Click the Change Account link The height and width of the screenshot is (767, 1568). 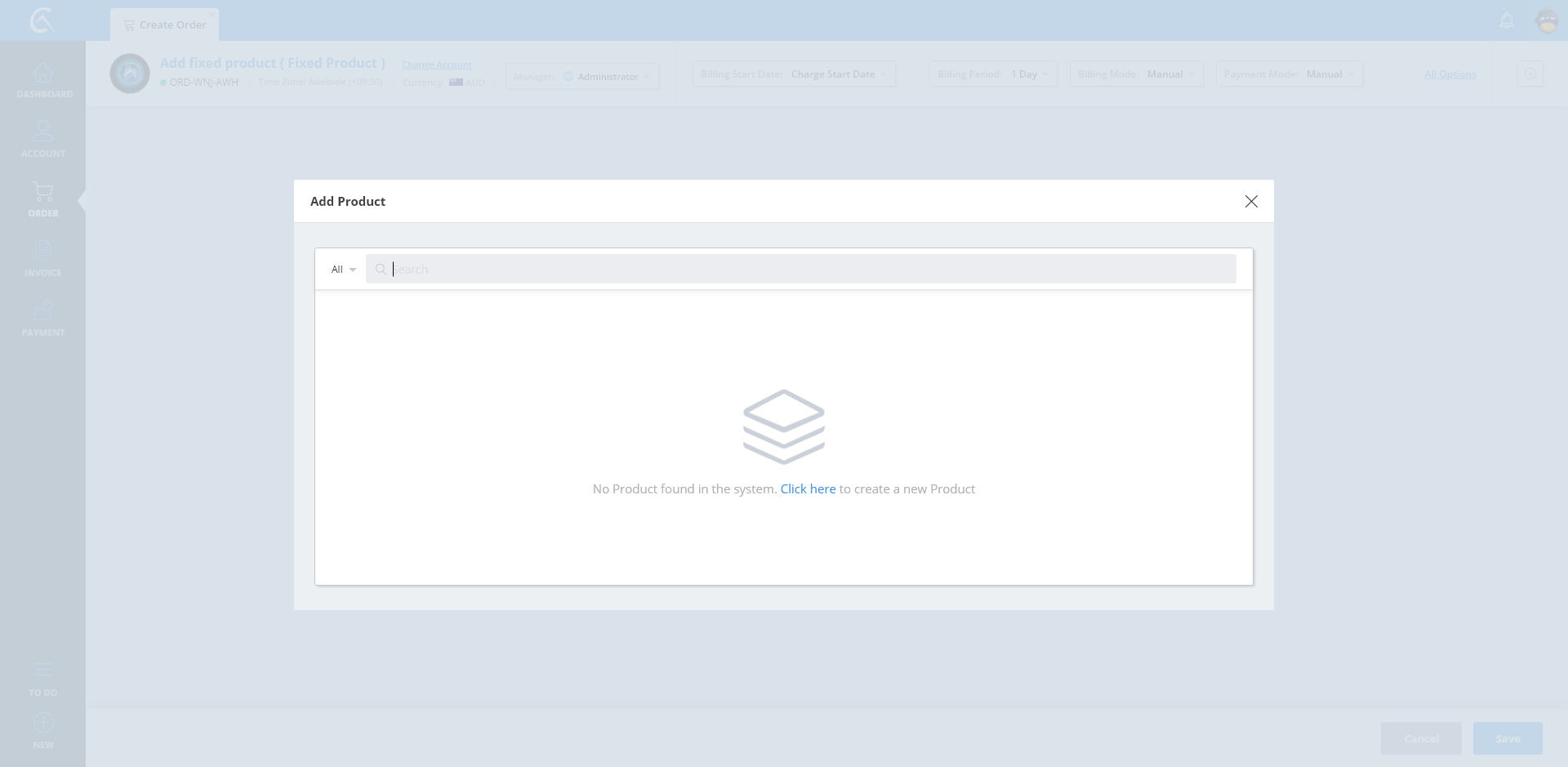pos(437,65)
